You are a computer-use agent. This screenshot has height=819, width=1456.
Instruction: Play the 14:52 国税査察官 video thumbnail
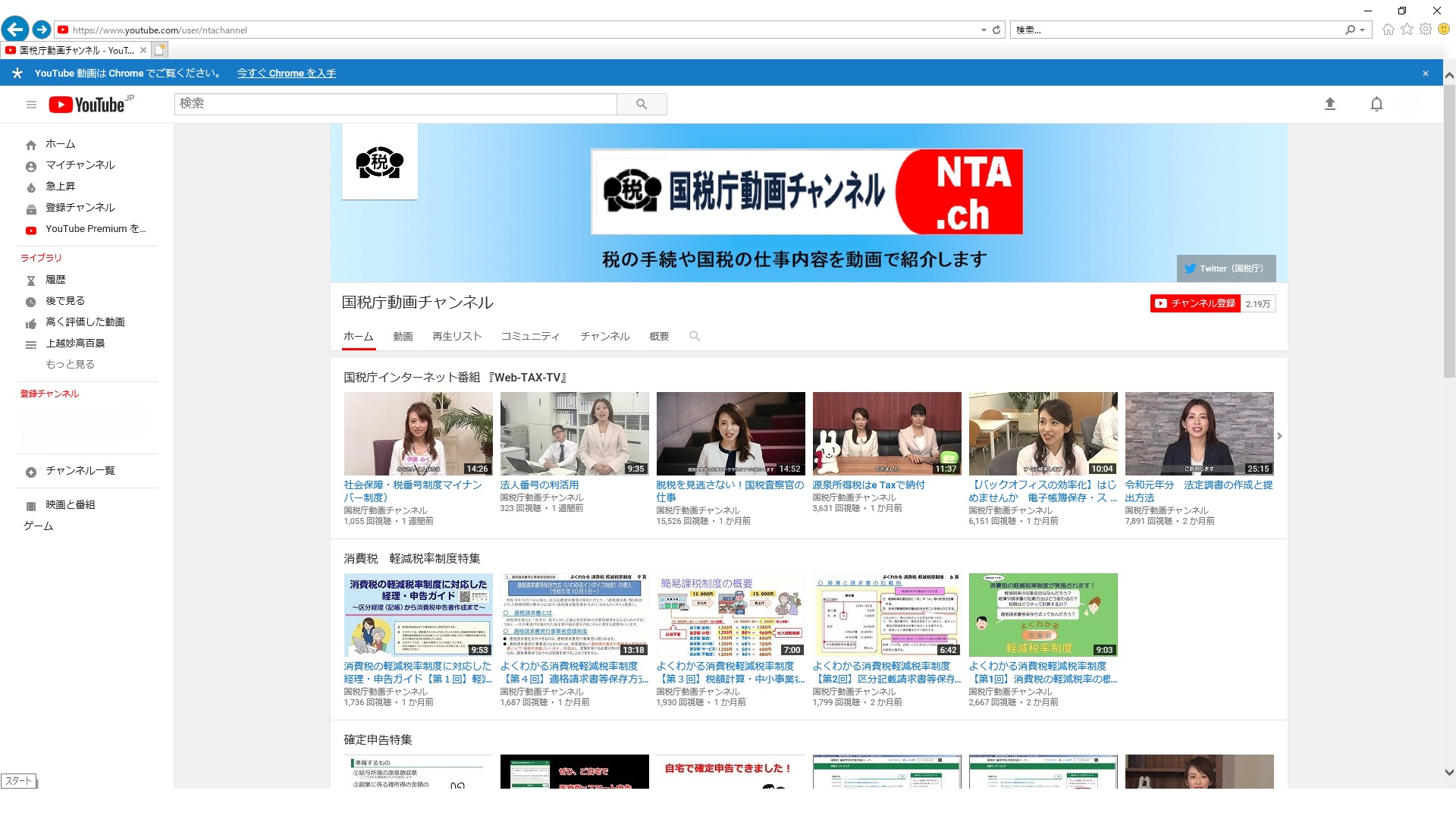pos(731,434)
